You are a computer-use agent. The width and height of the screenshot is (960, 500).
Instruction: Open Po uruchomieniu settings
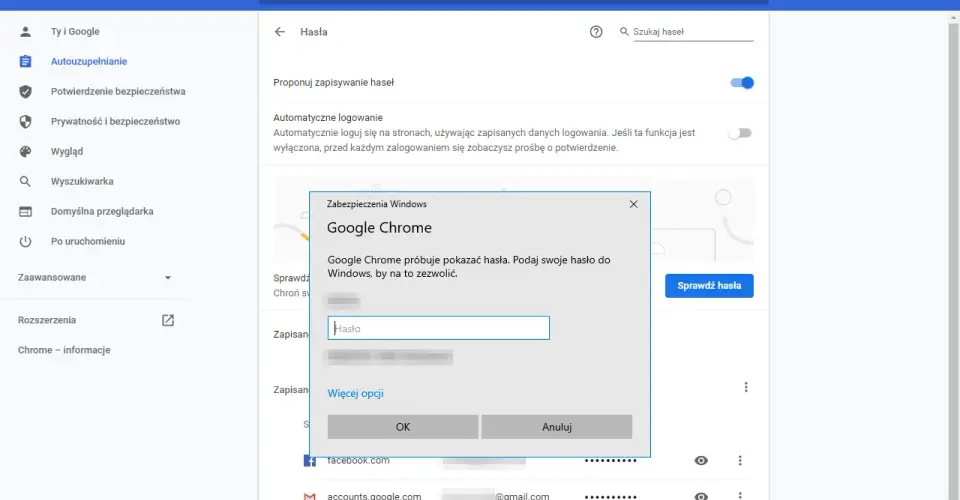click(x=88, y=241)
